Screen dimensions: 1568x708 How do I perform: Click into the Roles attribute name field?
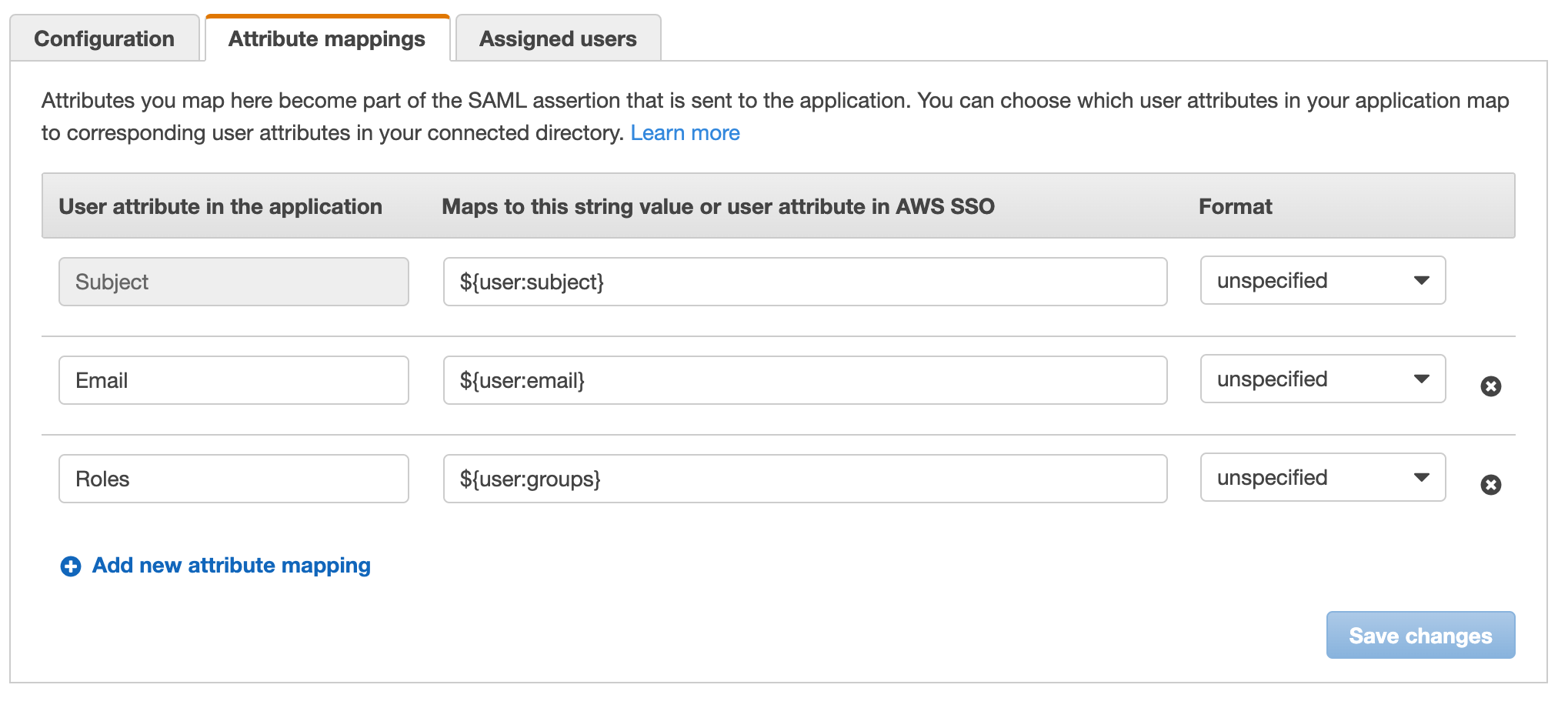click(x=233, y=479)
